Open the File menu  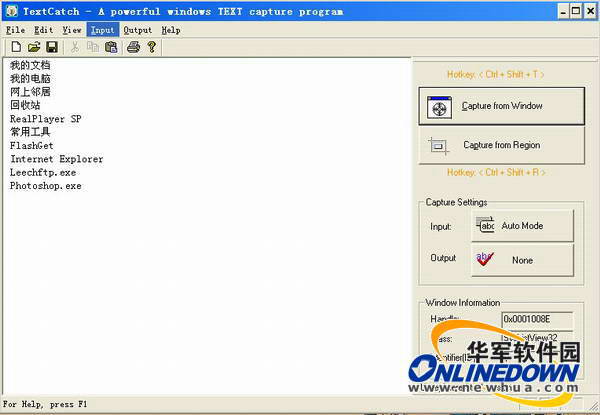pos(16,30)
